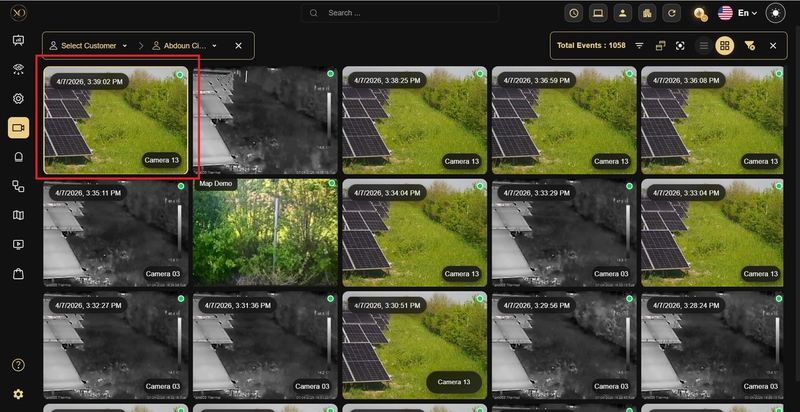
Task: Close the events toolbar with its X
Action: pyautogui.click(x=773, y=45)
